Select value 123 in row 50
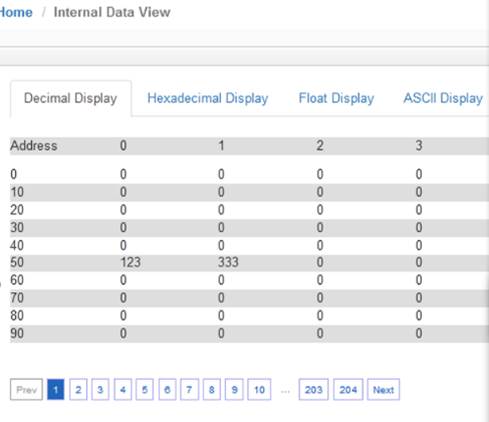 pyautogui.click(x=130, y=262)
